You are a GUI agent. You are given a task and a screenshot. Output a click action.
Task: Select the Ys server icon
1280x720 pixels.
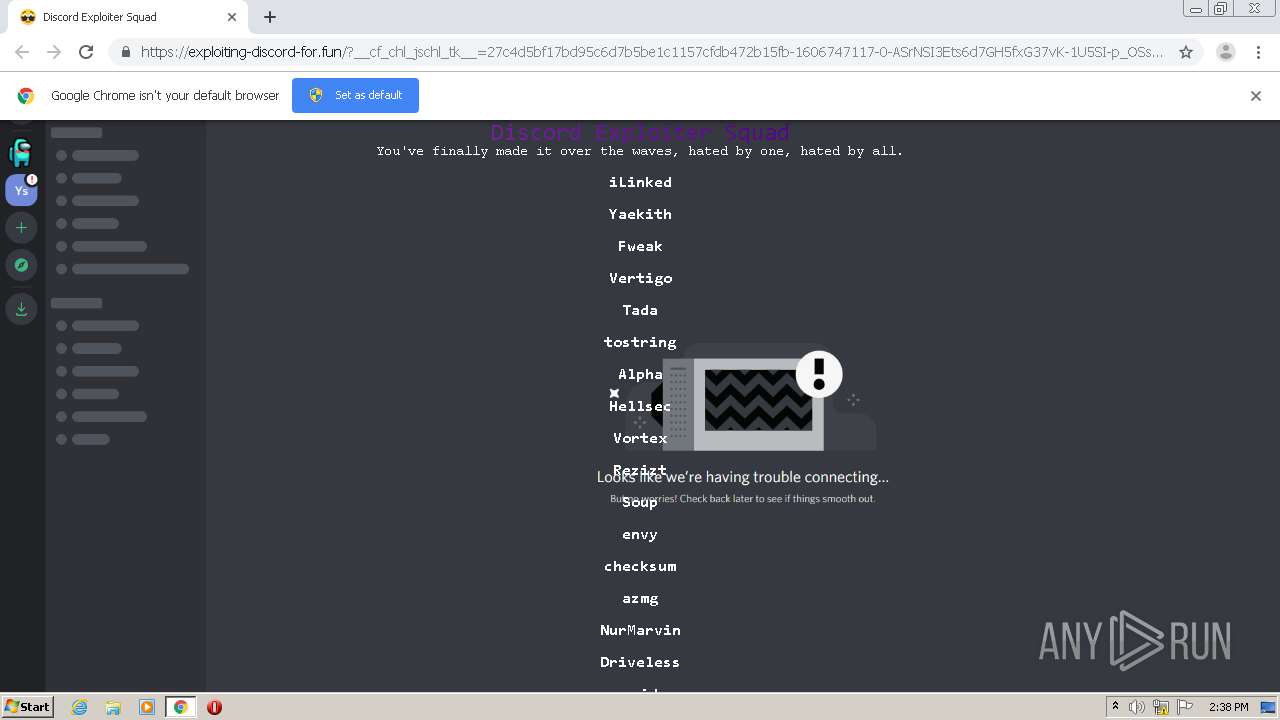tap(21, 190)
